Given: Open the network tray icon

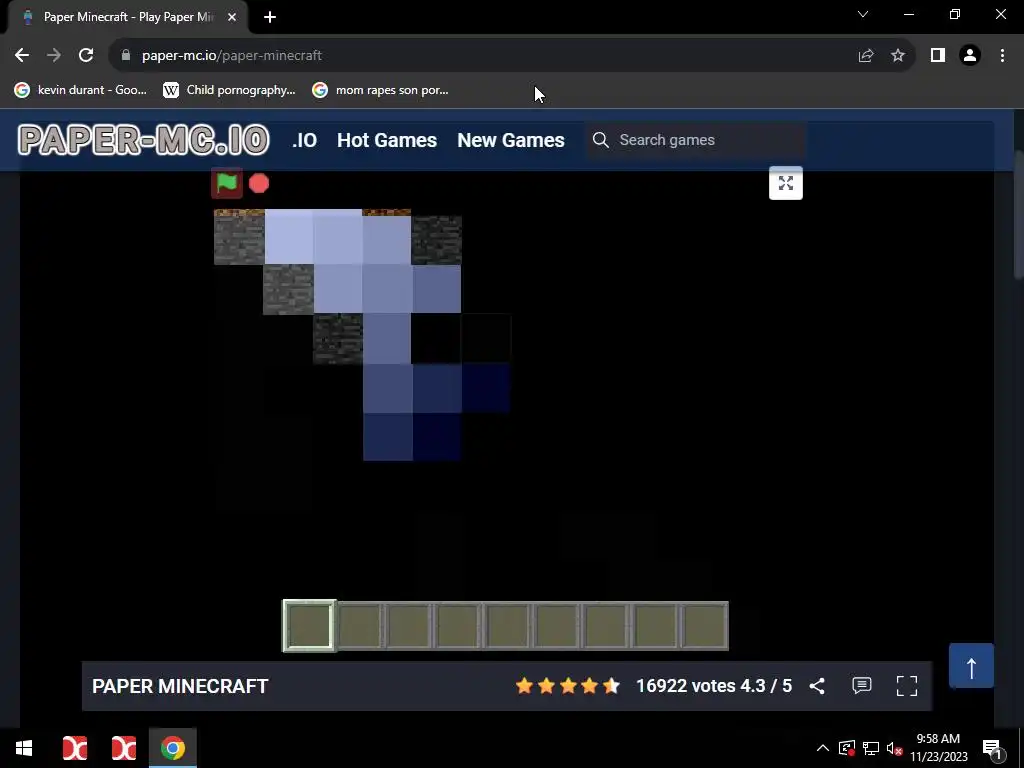Looking at the screenshot, I should click(871, 748).
